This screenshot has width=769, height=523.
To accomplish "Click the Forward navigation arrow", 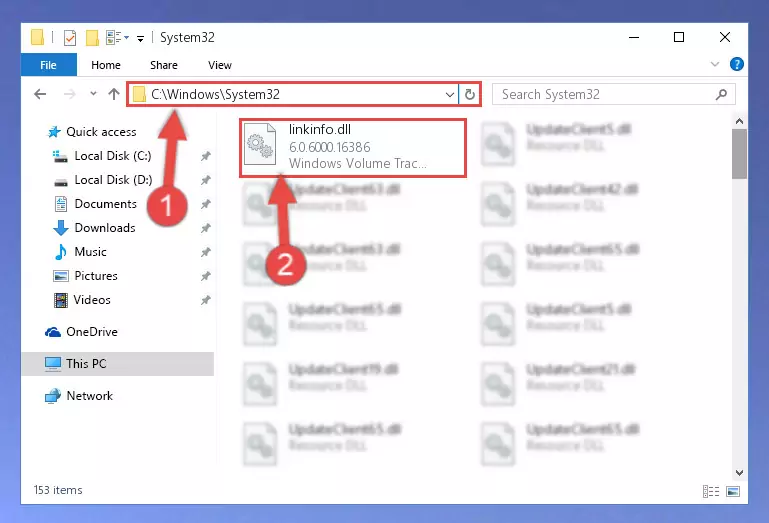I will pyautogui.click(x=70, y=94).
